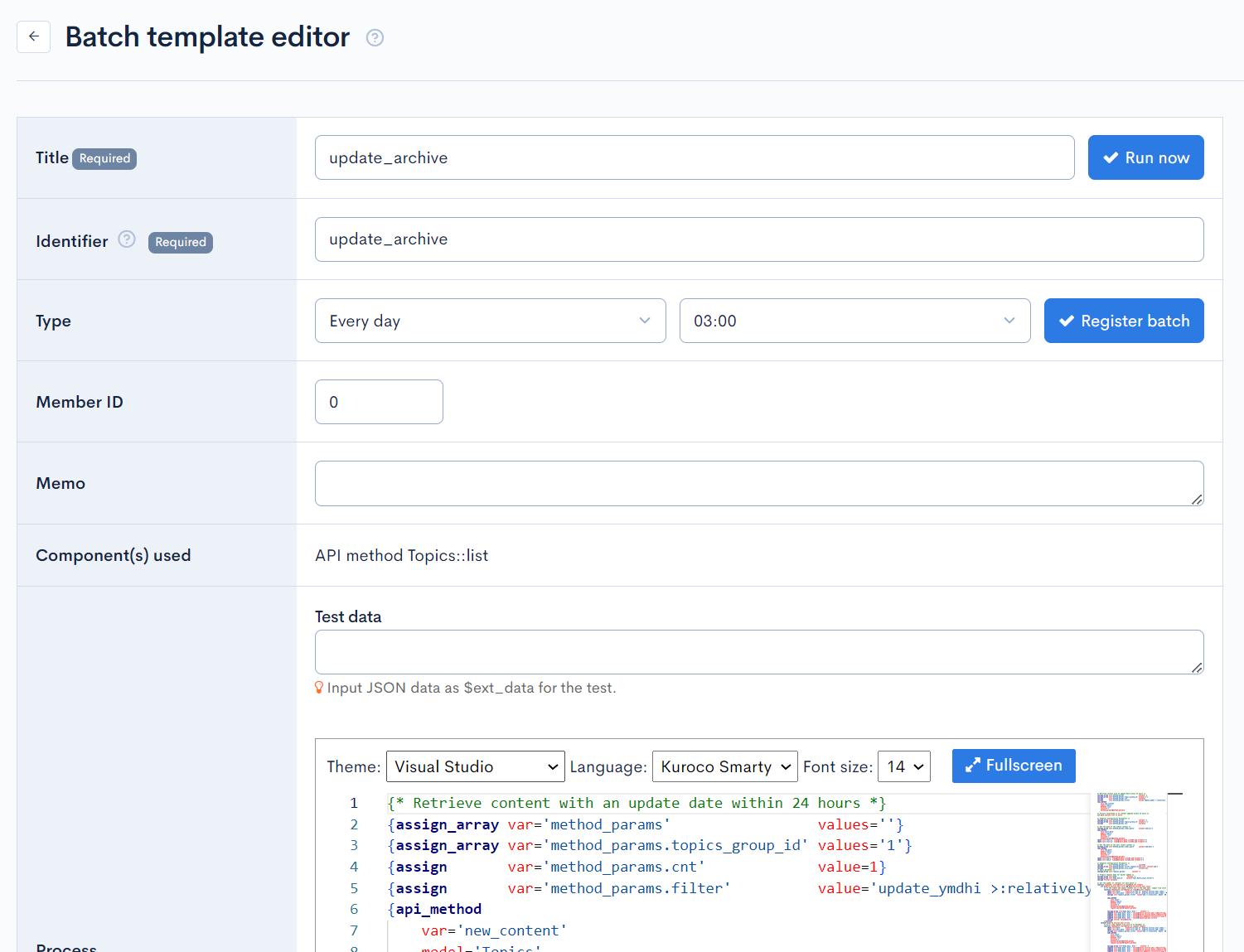The height and width of the screenshot is (952, 1244).
Task: Click the checkmark icon in Register batch
Action: (1068, 321)
